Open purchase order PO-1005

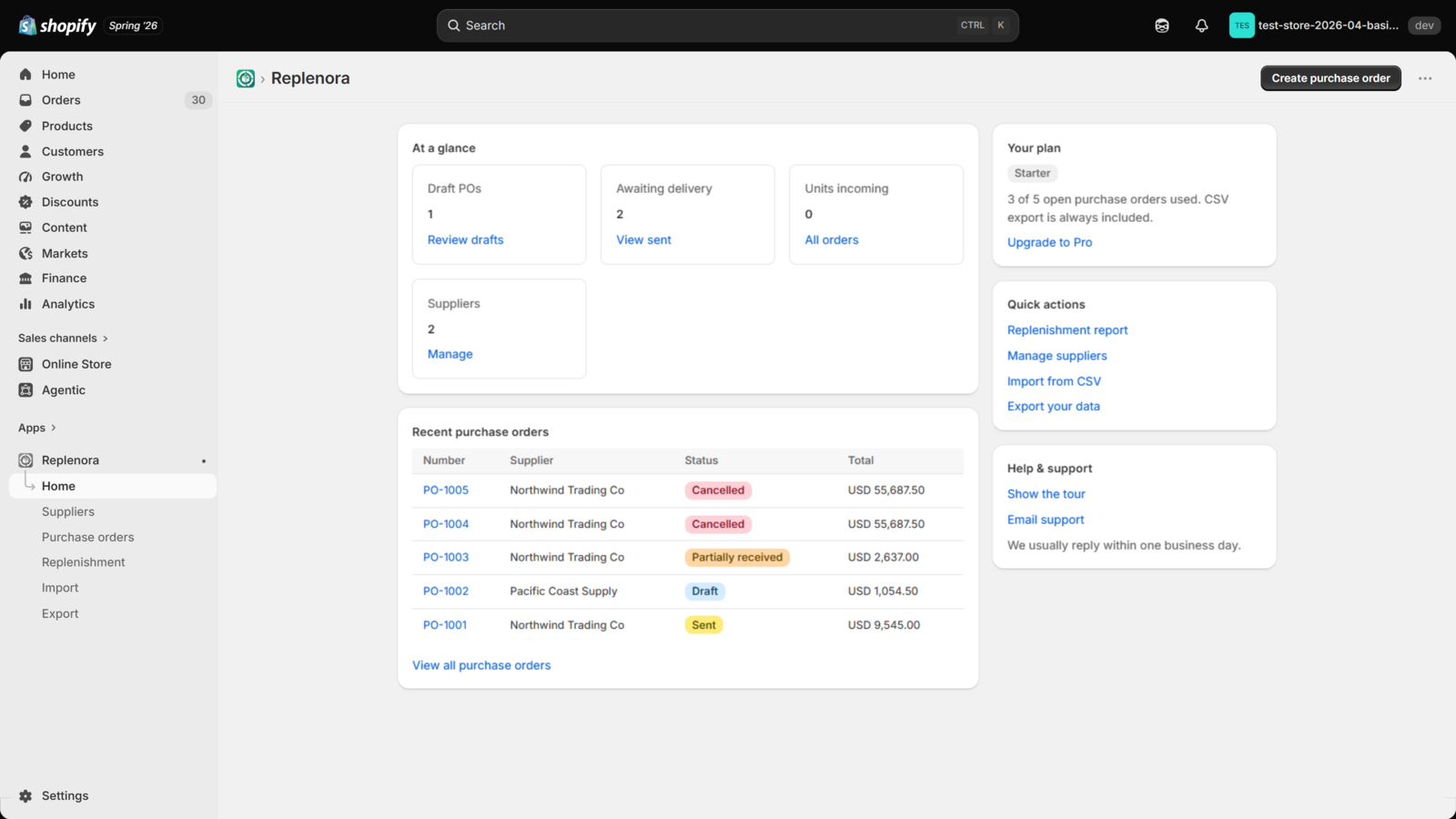pyautogui.click(x=446, y=490)
